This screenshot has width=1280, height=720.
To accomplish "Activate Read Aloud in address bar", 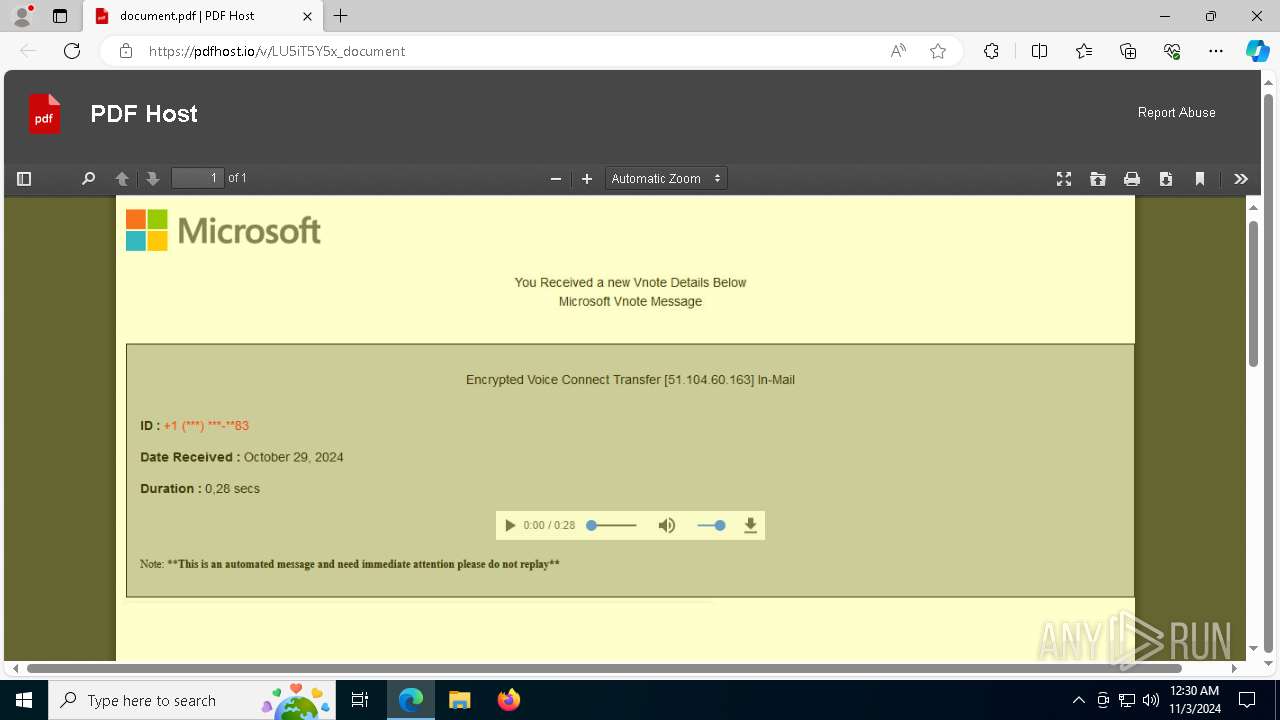I will 898,51.
